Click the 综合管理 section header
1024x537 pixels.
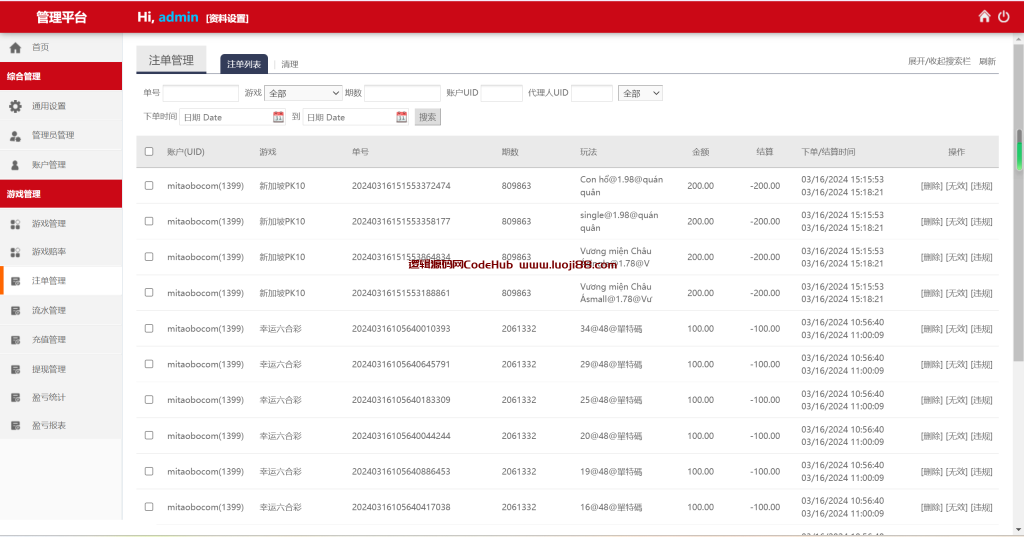[61, 76]
